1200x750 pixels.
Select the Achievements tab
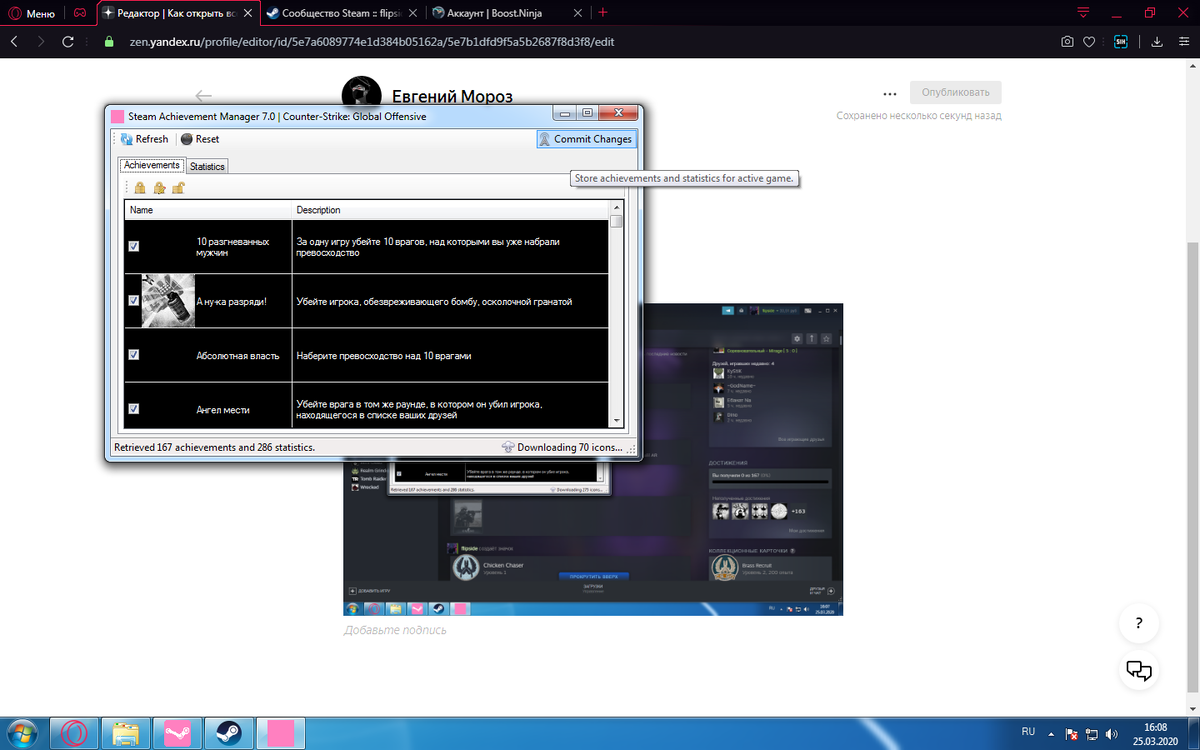pos(152,165)
